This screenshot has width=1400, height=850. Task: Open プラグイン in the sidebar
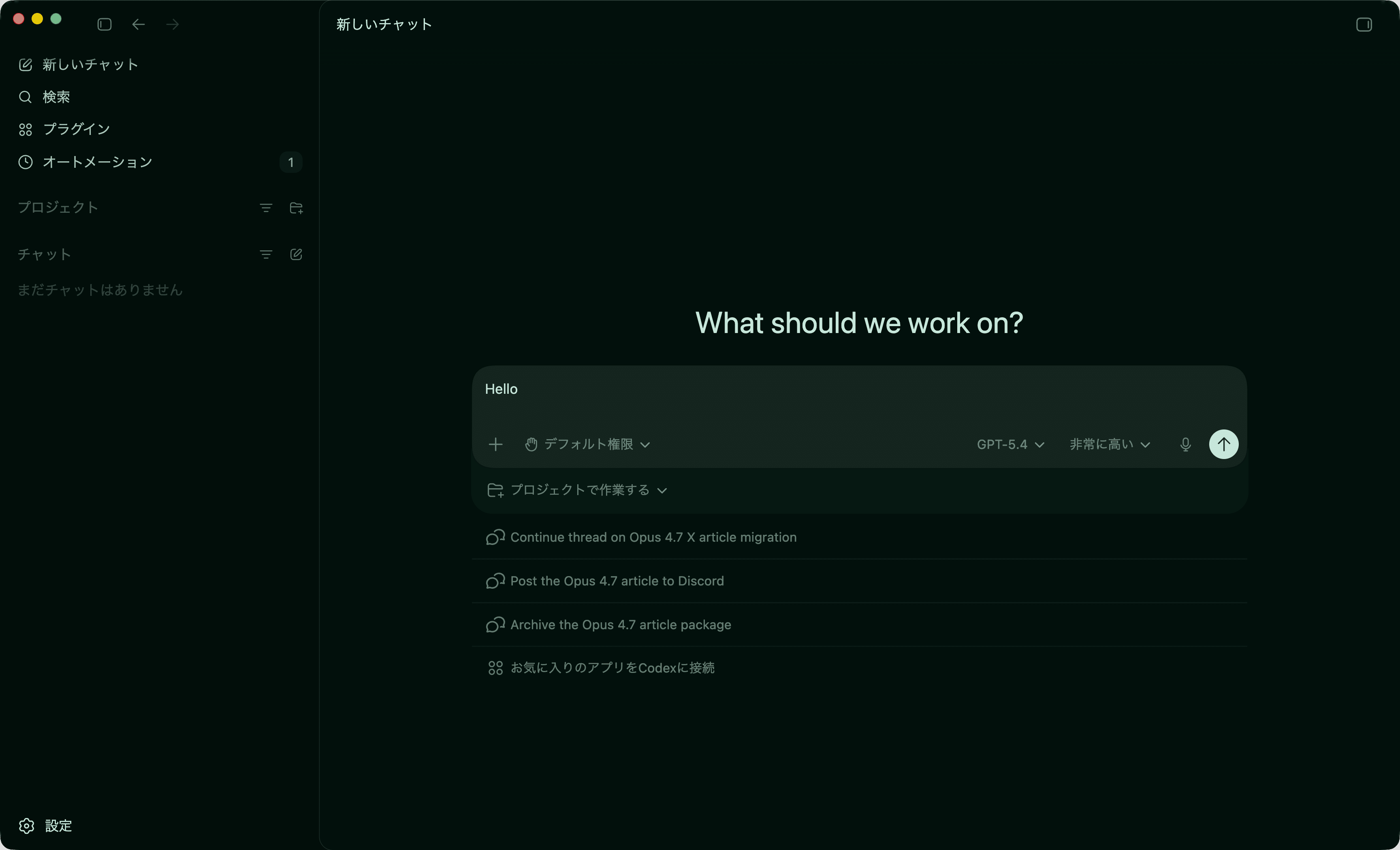[x=76, y=130]
